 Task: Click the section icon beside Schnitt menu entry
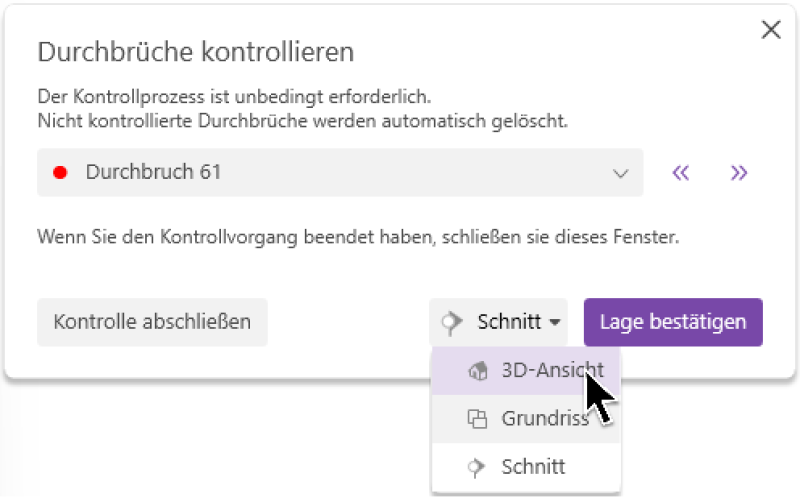(477, 467)
